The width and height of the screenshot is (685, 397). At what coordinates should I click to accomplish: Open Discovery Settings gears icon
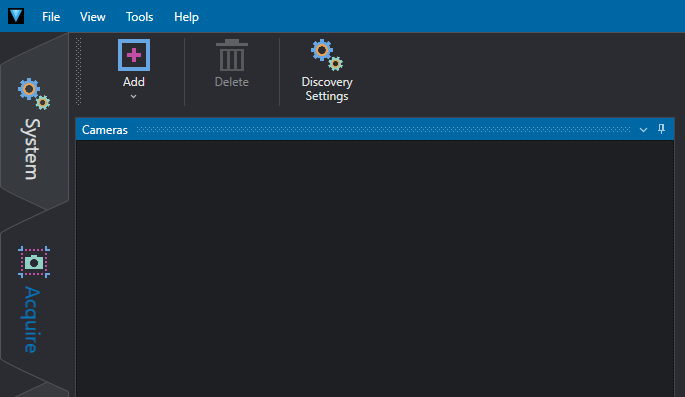pyautogui.click(x=327, y=55)
